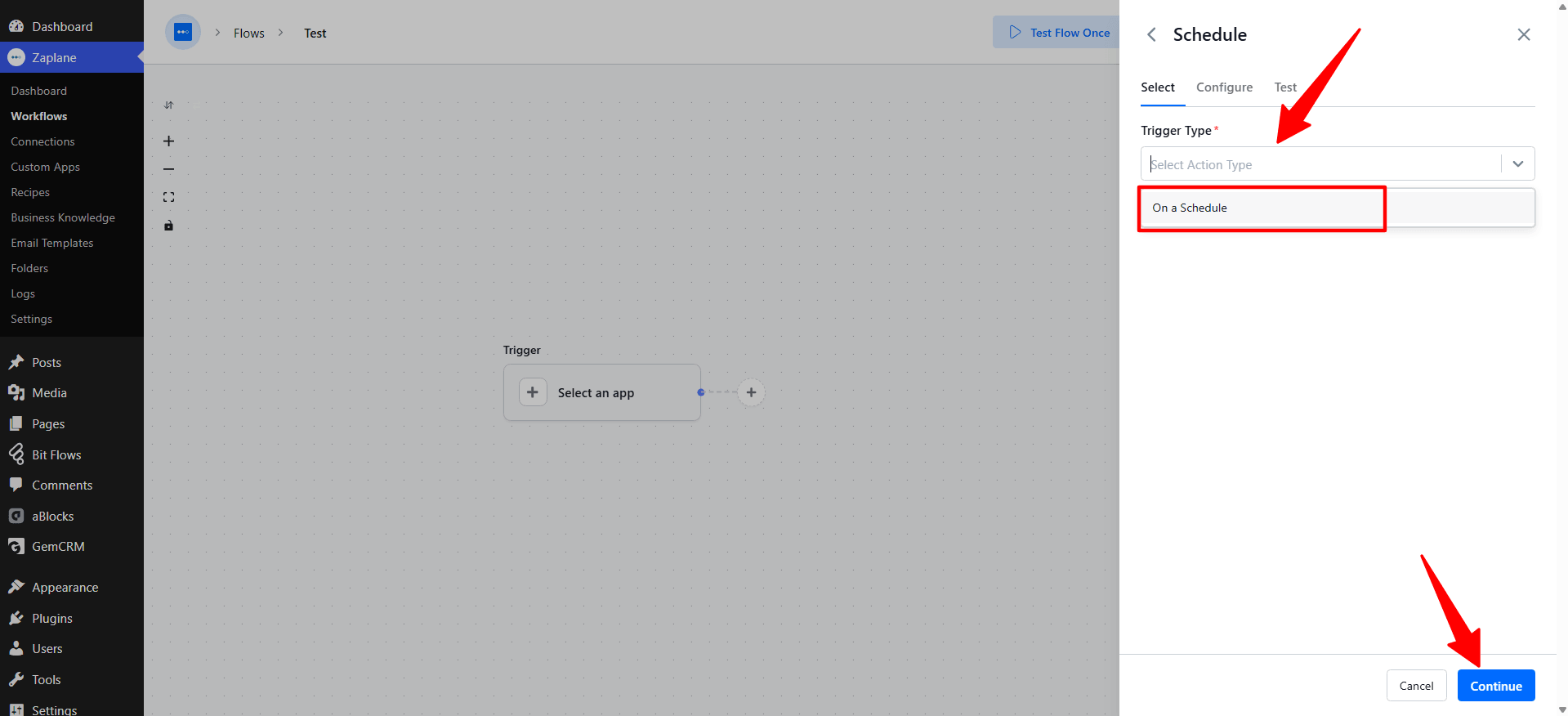
Task: Open the Media menu
Action: tap(72, 393)
